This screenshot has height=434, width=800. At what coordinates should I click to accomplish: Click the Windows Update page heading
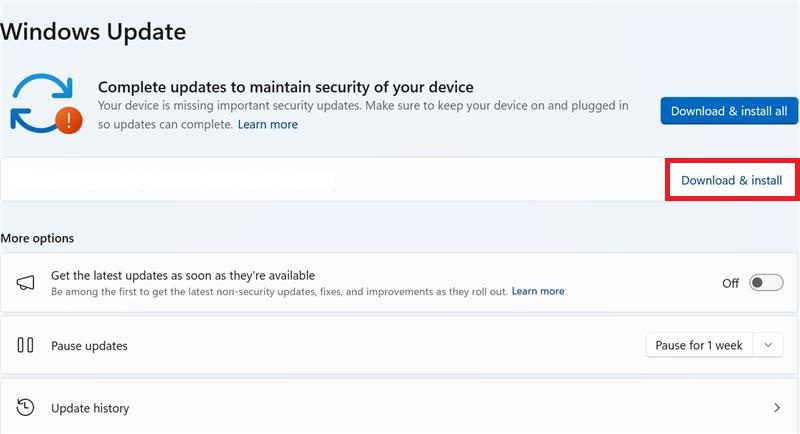[93, 31]
